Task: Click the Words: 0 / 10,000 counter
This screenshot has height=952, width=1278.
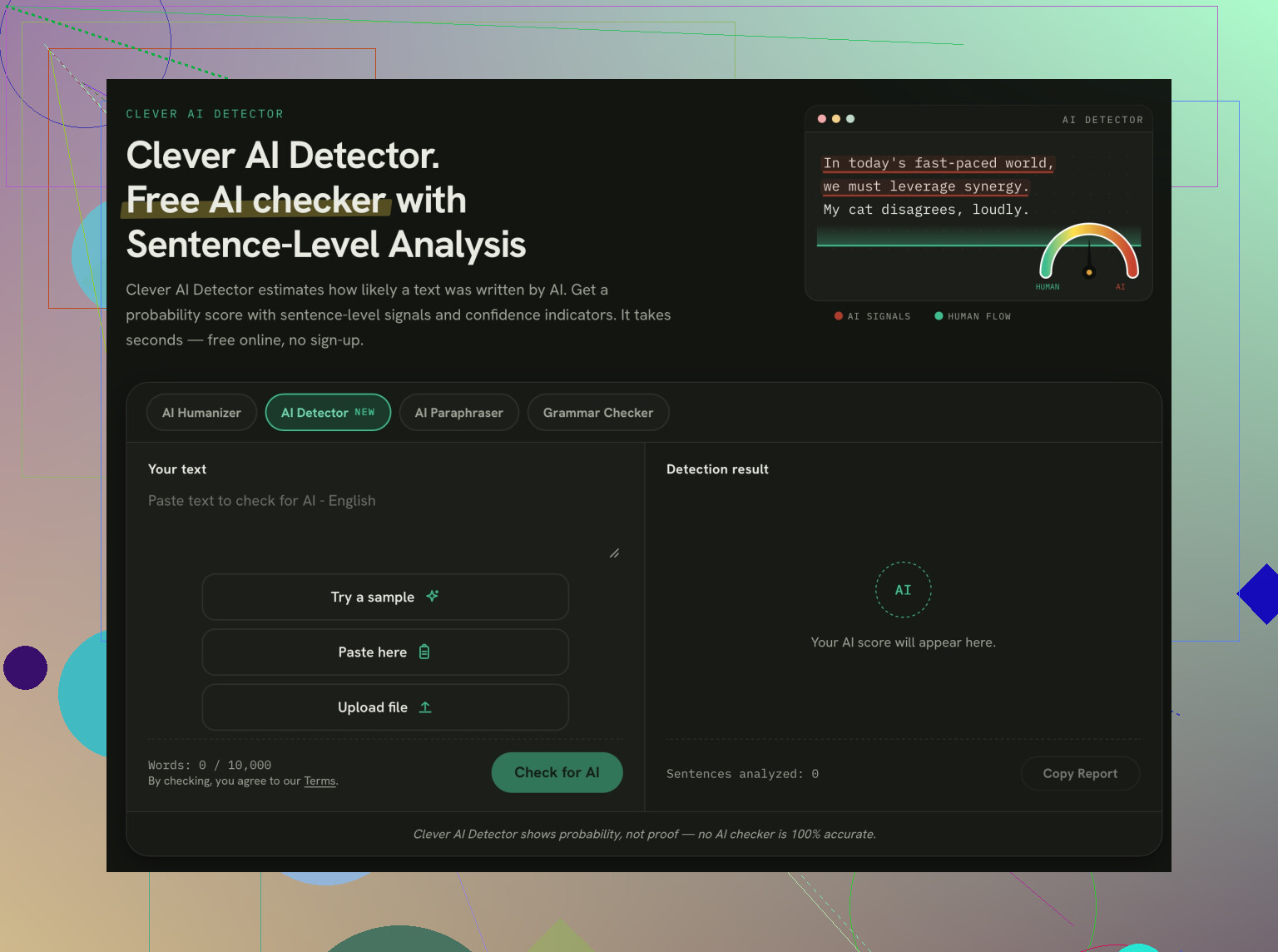Action: click(x=210, y=765)
